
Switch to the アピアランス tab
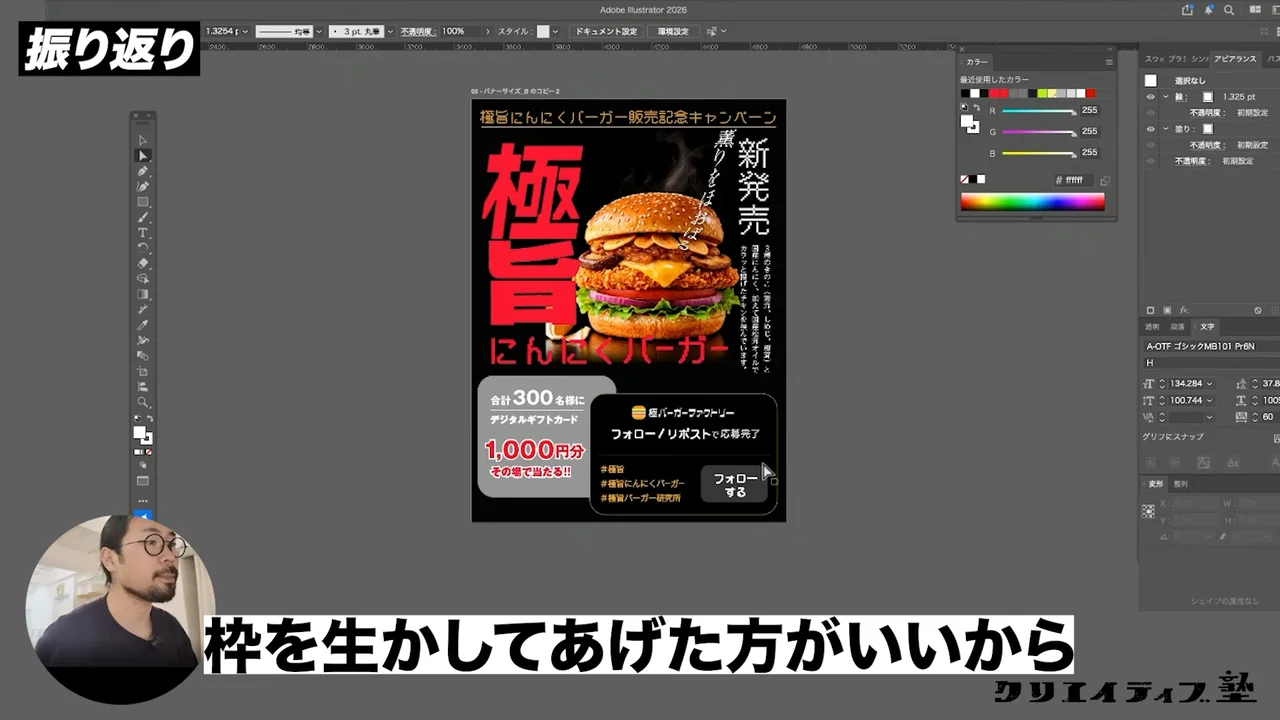point(1235,59)
